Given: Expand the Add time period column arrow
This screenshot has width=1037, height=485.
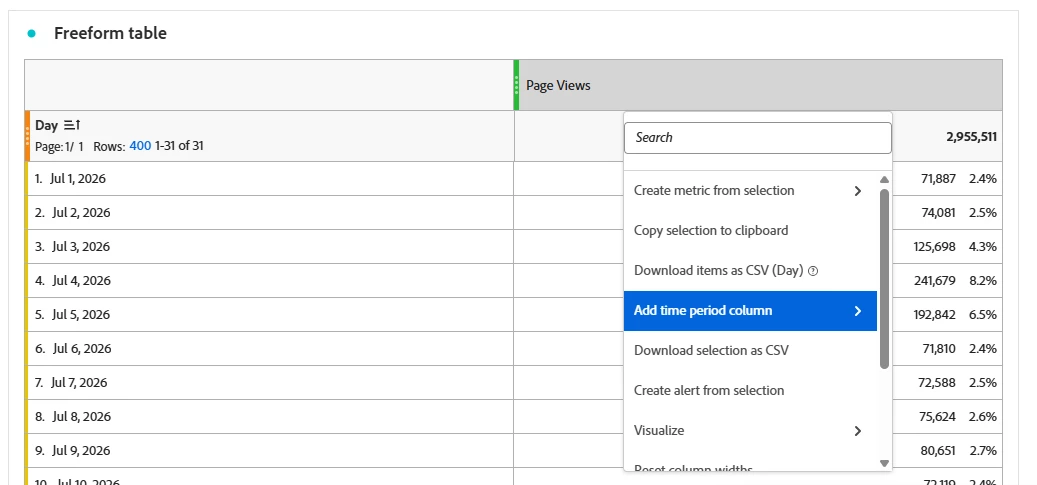Looking at the screenshot, I should pyautogui.click(x=858, y=311).
